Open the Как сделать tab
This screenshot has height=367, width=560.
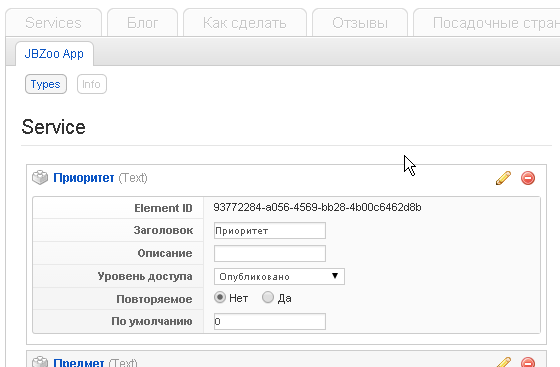(245, 23)
